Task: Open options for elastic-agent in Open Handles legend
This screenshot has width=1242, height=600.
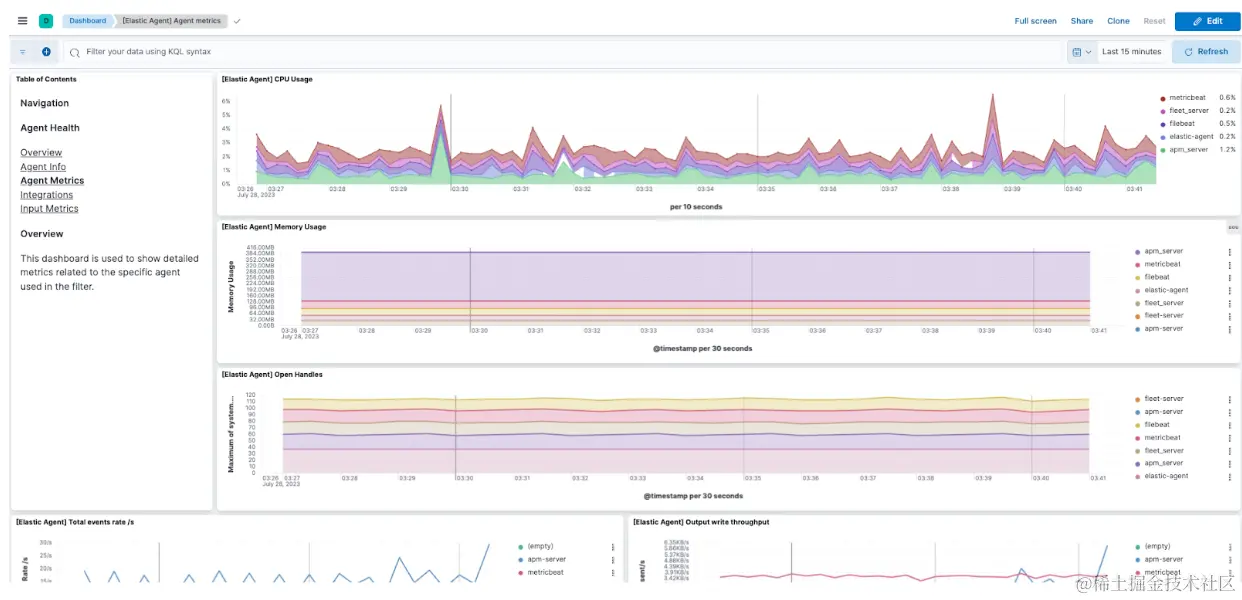Action: 1230,476
